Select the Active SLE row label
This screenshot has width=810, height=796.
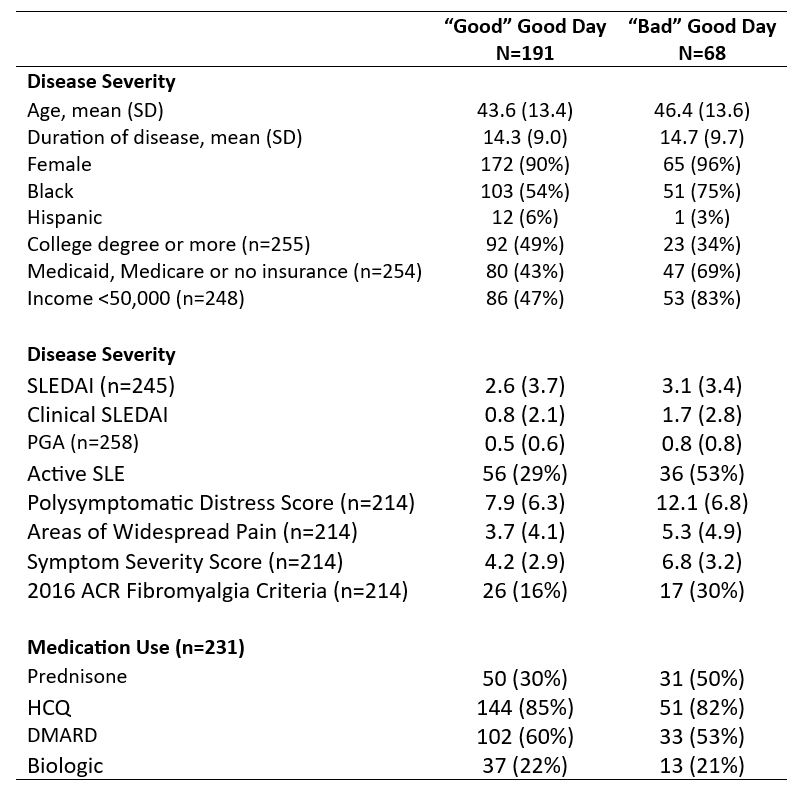coord(76,473)
